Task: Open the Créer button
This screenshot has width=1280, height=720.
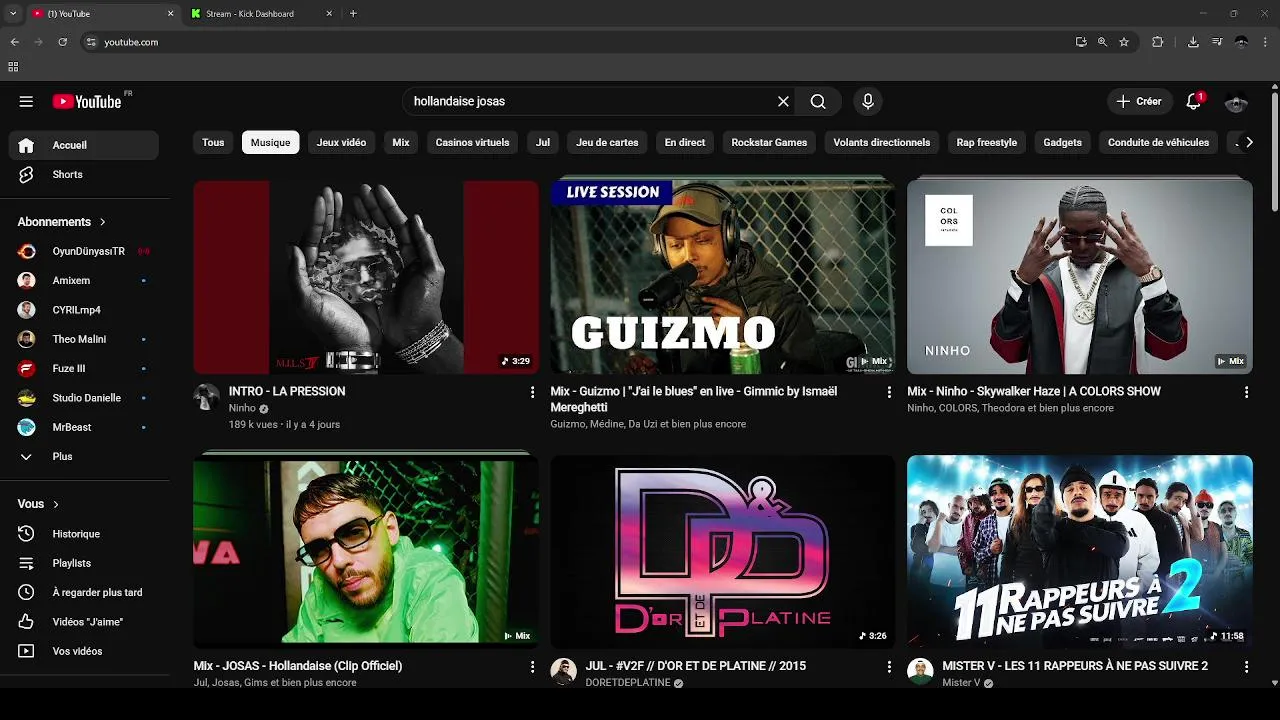Action: point(1139,101)
